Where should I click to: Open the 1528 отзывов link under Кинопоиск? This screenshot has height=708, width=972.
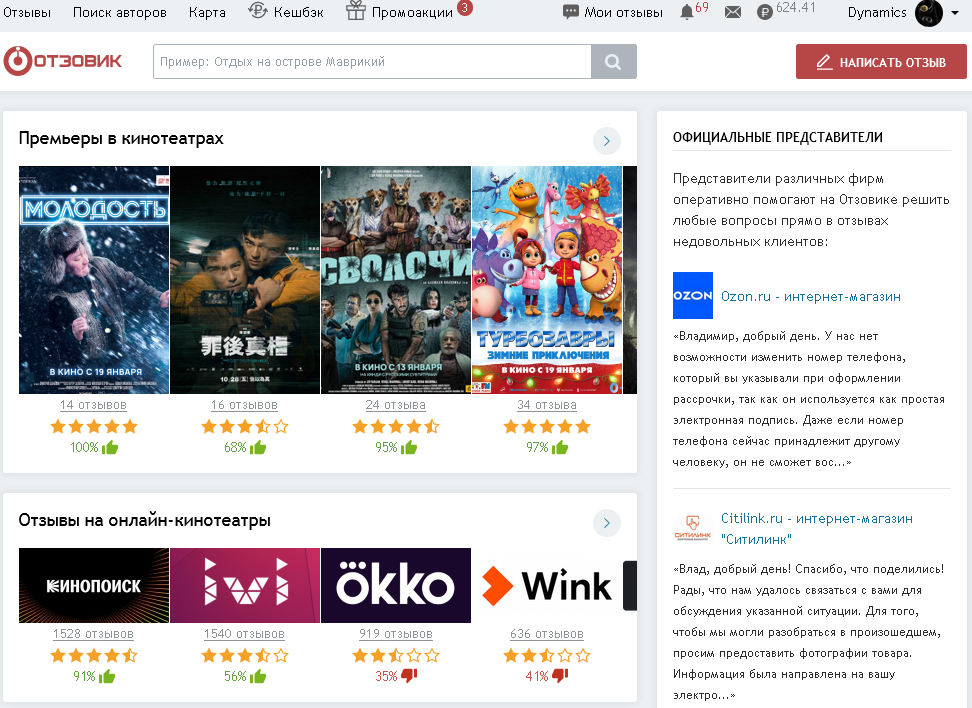(93, 634)
